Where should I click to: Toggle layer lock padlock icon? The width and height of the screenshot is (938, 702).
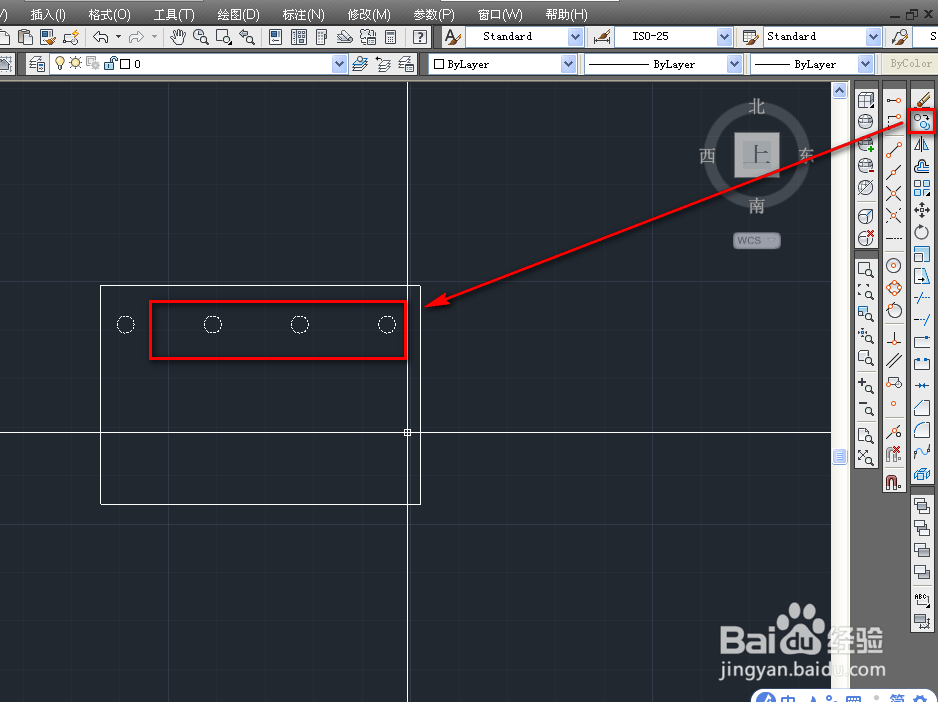(110, 63)
